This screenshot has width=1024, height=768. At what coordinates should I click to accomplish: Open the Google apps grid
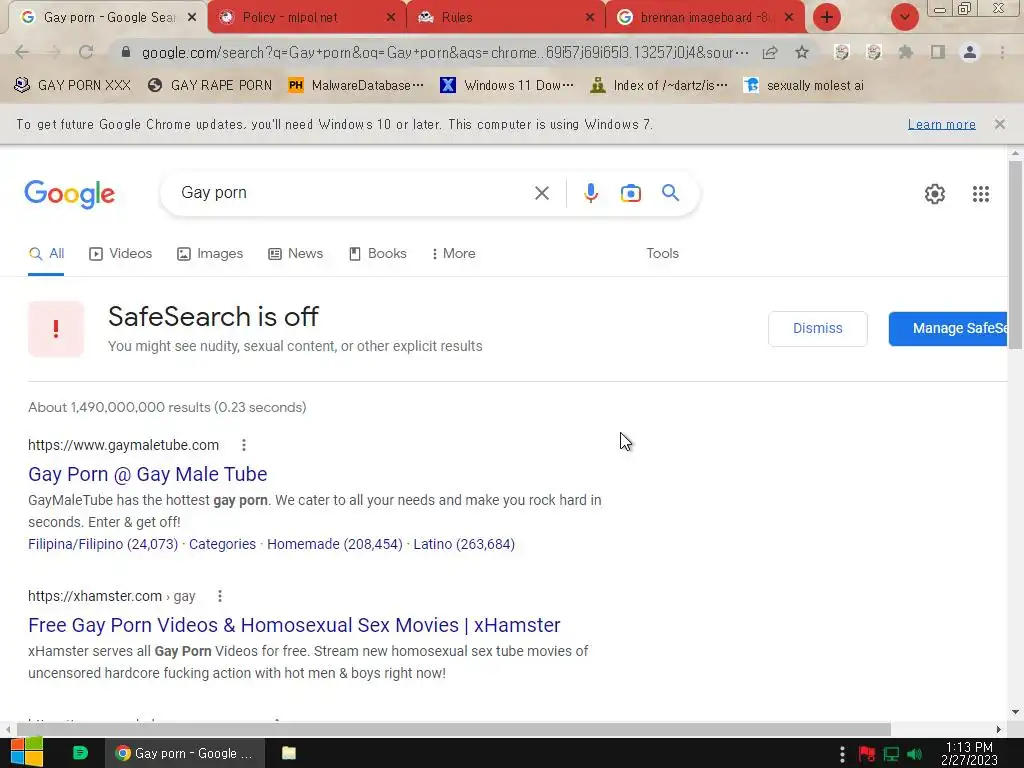(x=980, y=194)
